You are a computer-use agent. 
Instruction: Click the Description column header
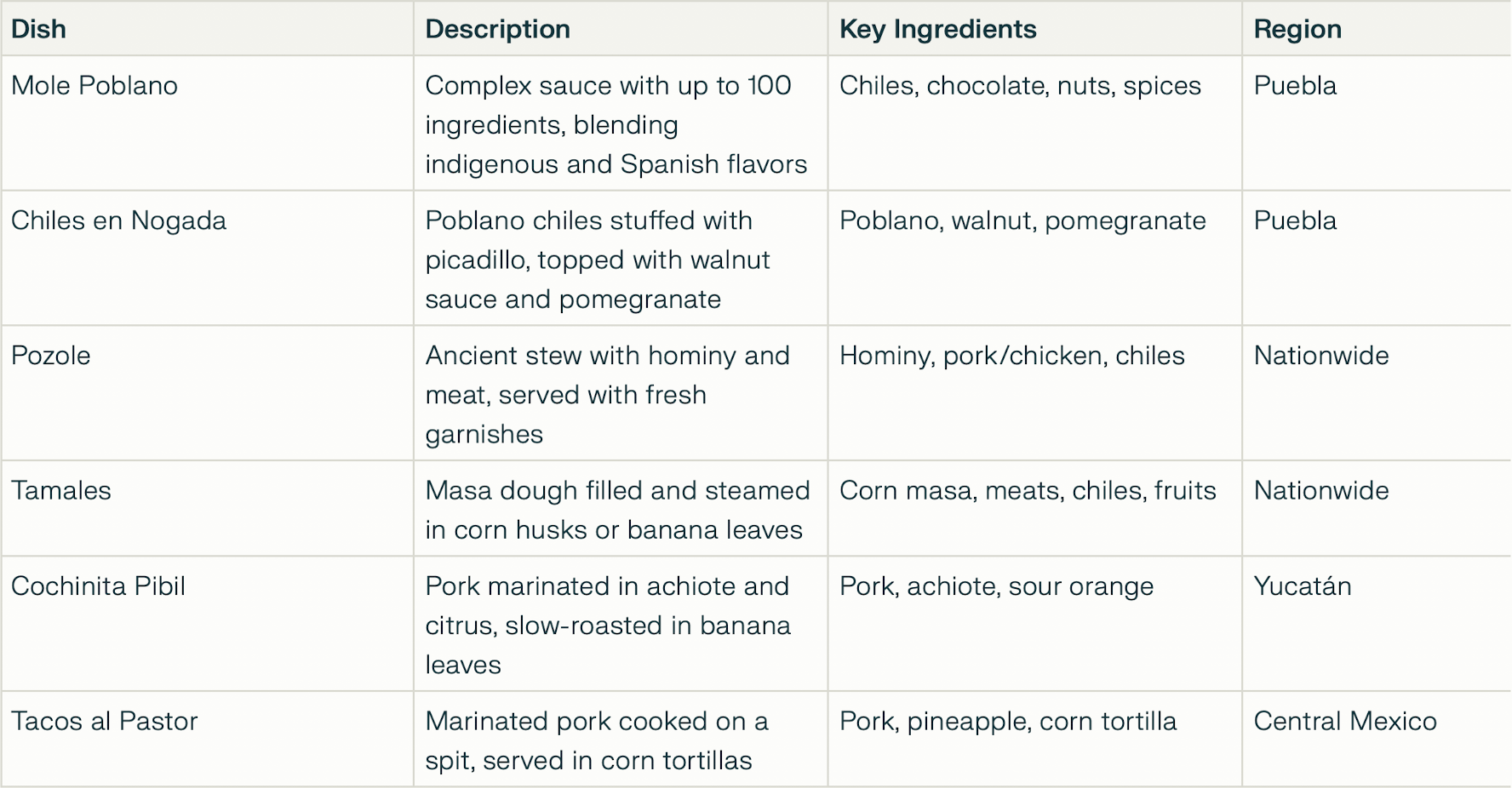pyautogui.click(x=621, y=29)
